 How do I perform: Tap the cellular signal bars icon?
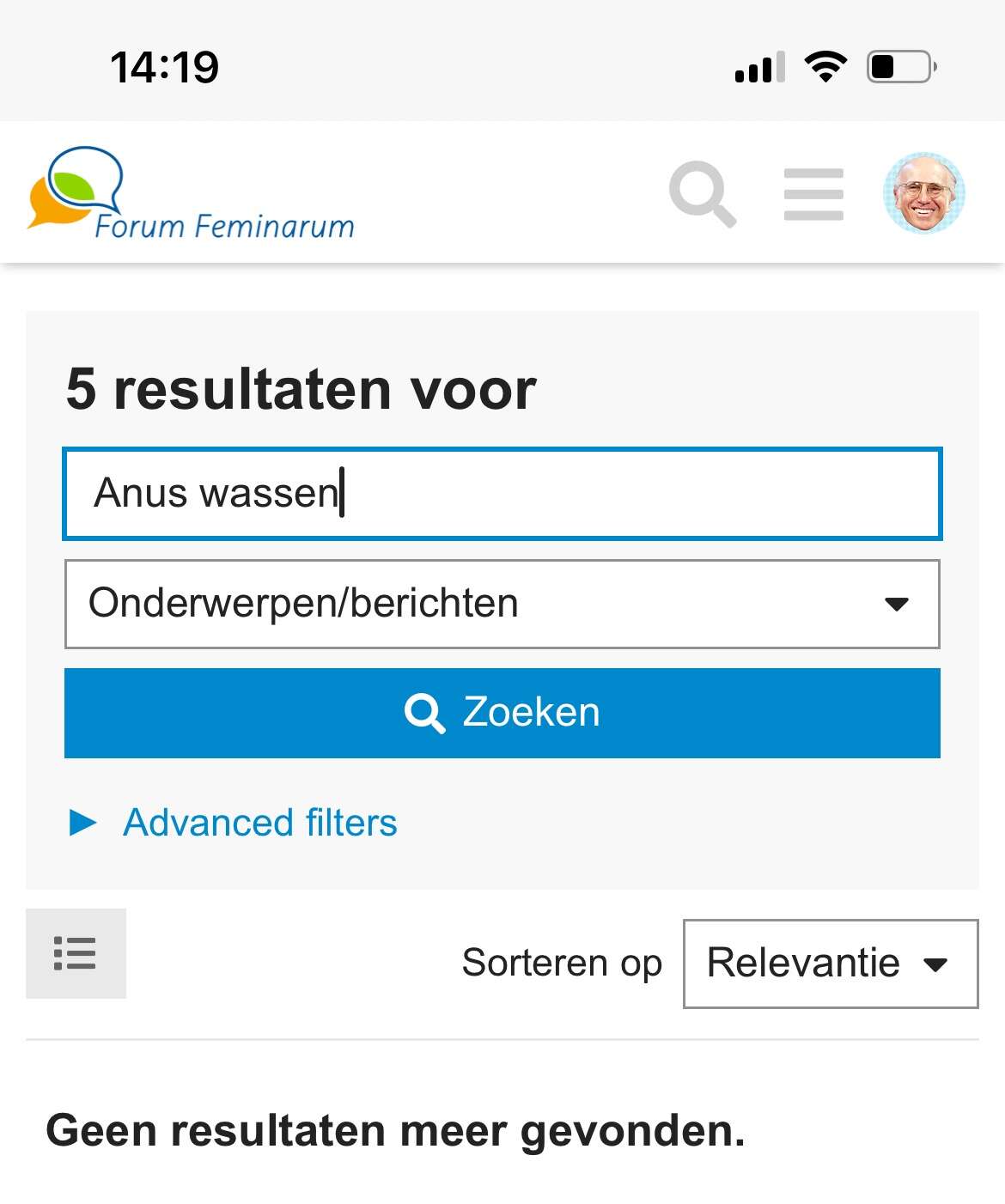(x=760, y=67)
